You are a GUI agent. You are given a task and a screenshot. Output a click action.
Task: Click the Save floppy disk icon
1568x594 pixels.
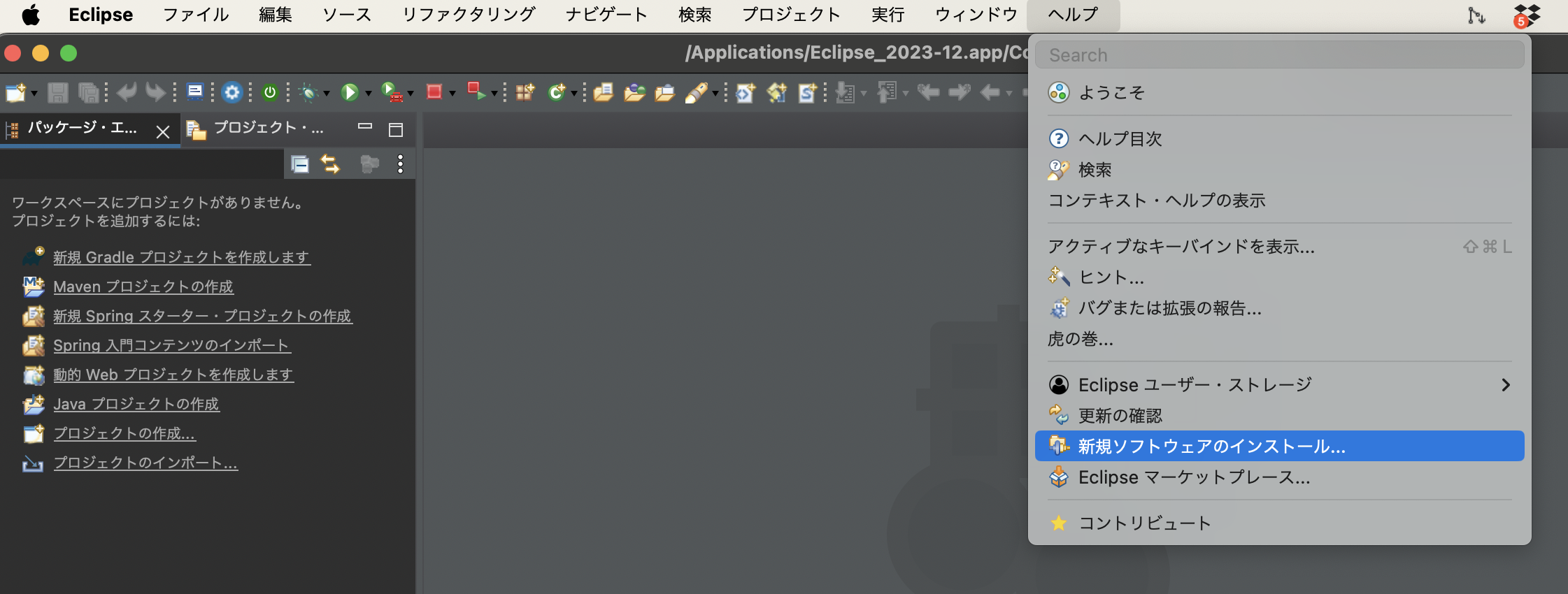pyautogui.click(x=58, y=92)
